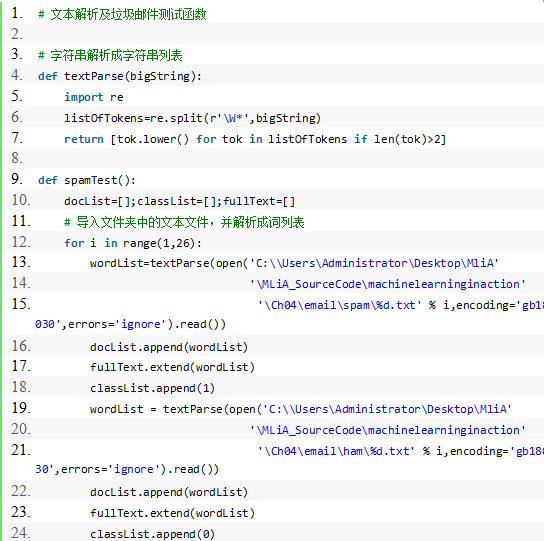Screen dimensions: 544x541
Task: Click 'def textParse(bigString):' on line 4
Action: (x=120, y=76)
